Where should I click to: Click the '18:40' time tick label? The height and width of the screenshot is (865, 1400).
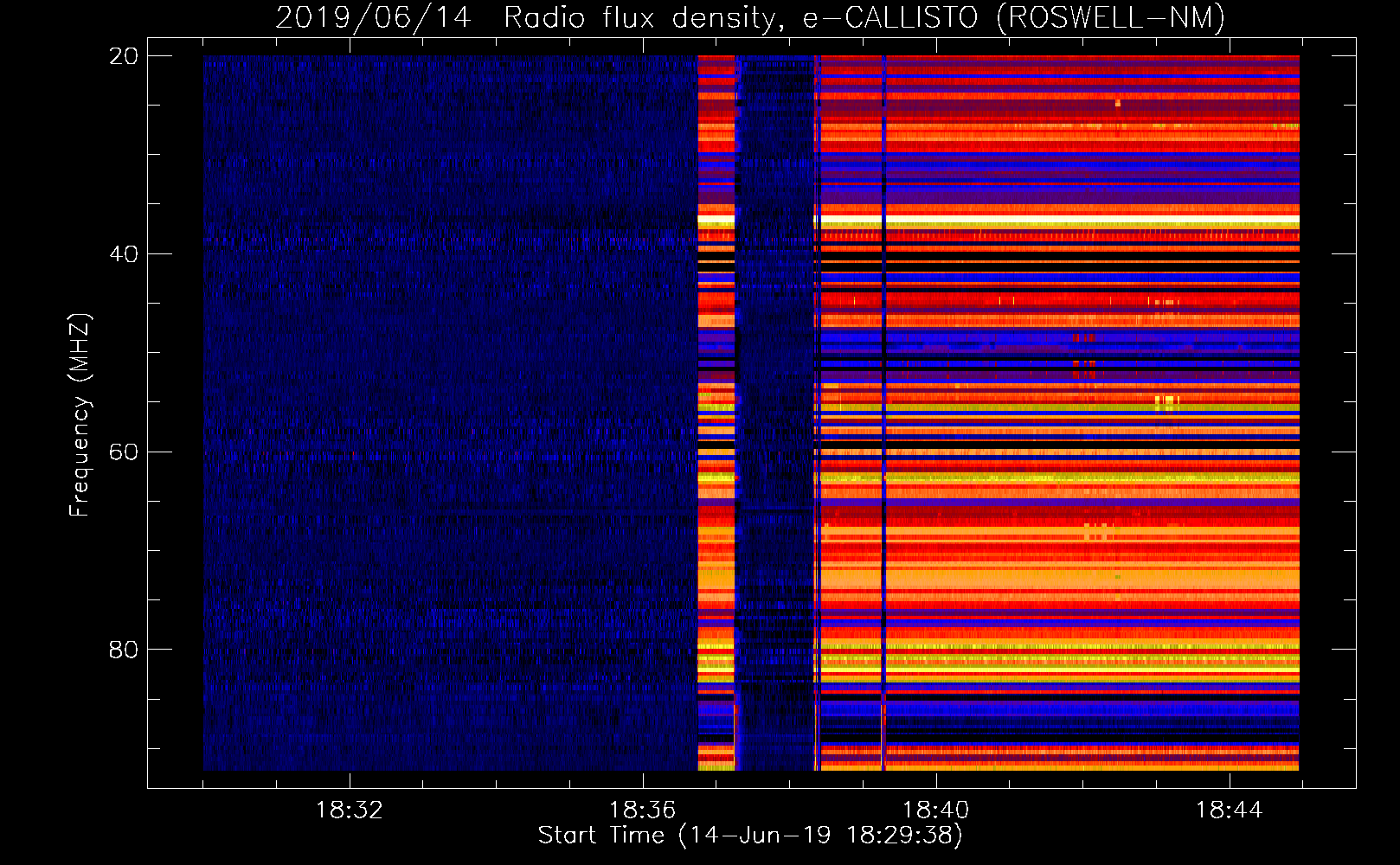pos(936,811)
